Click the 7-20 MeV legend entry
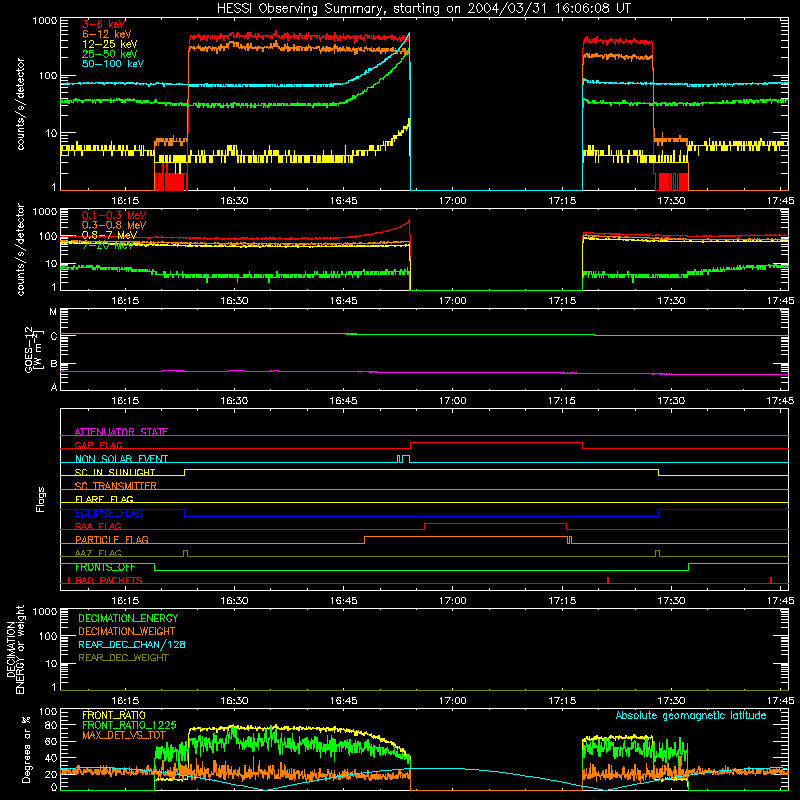Viewport: 800px width, 800px height. point(108,245)
